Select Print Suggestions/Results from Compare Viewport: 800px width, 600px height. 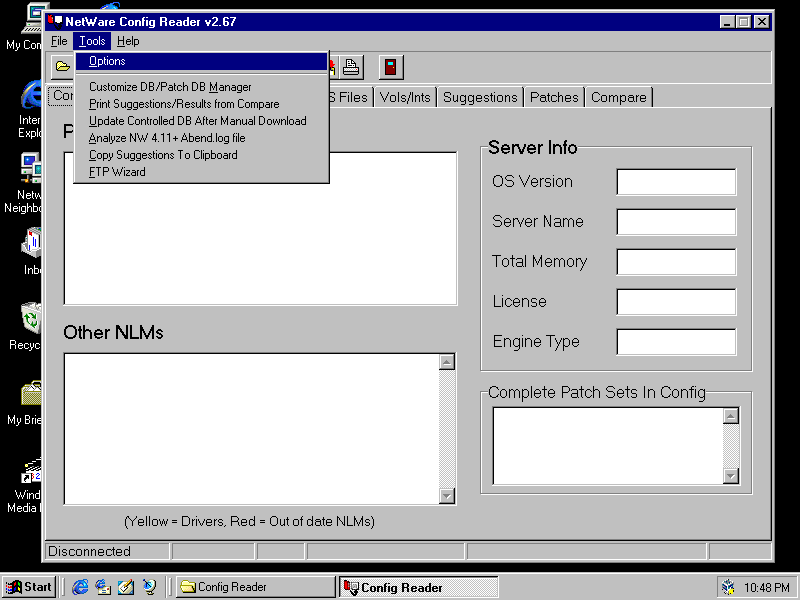click(x=202, y=104)
